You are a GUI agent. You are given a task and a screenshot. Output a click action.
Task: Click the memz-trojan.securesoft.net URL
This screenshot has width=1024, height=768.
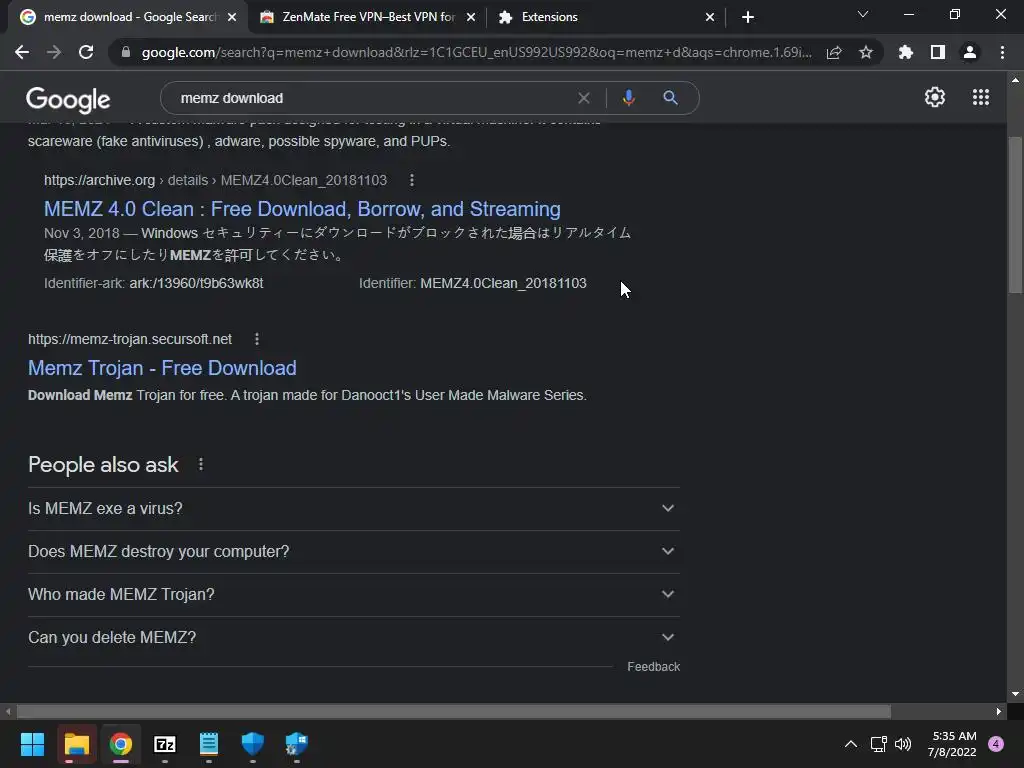(x=130, y=339)
